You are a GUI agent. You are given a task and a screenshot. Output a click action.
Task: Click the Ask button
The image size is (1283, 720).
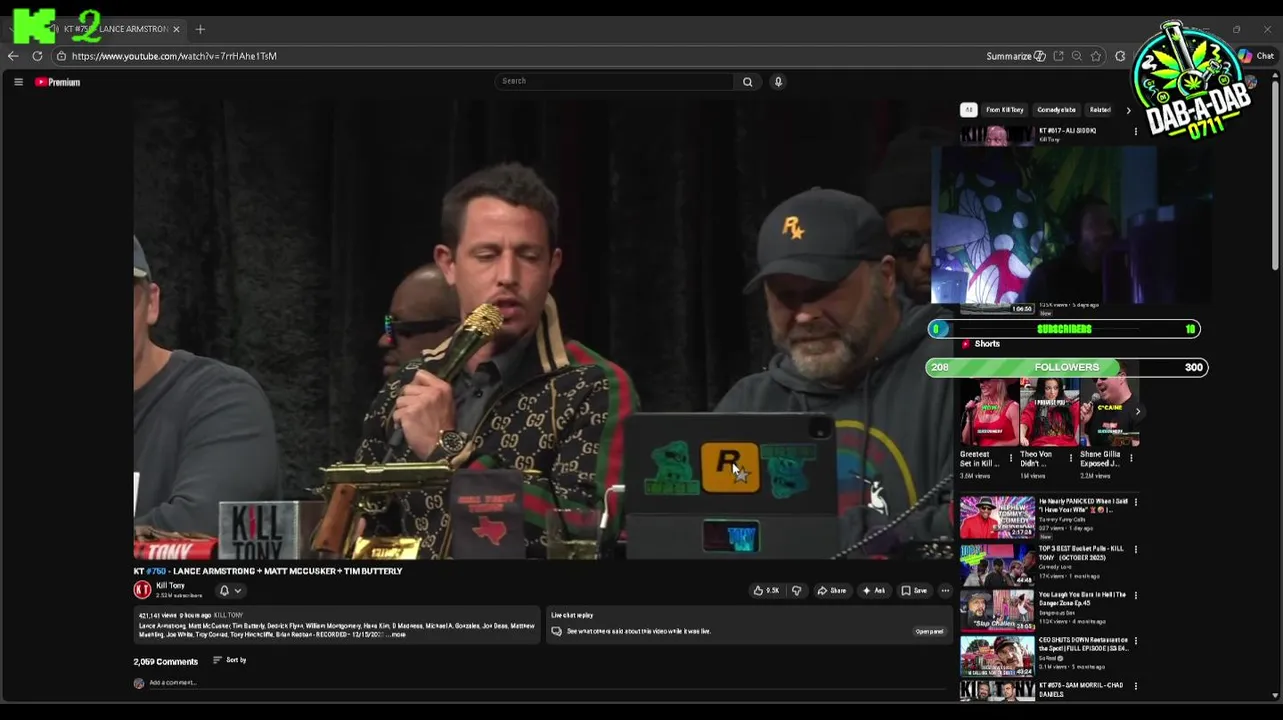click(874, 590)
